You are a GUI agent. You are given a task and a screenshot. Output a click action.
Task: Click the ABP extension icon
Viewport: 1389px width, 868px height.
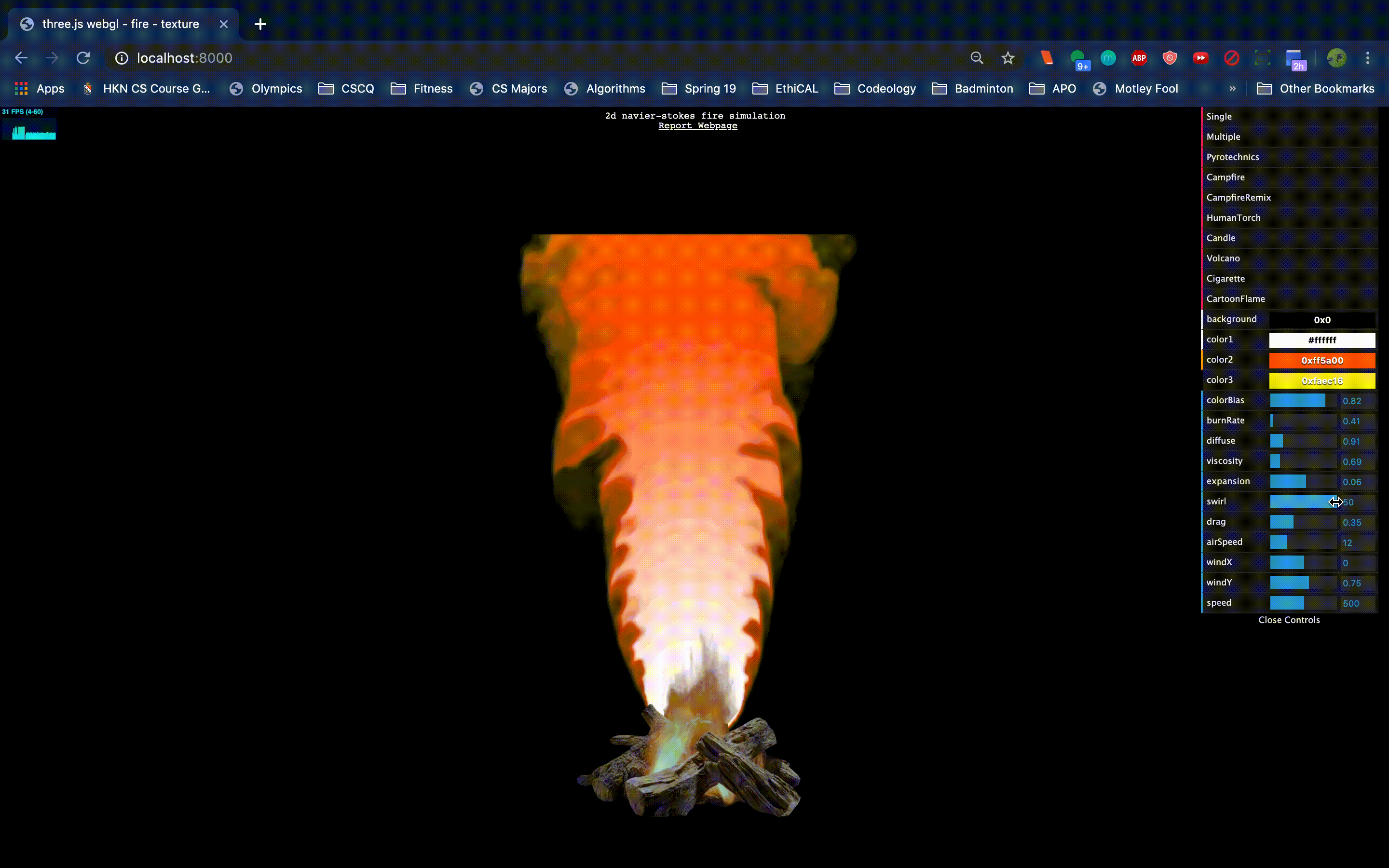tap(1139, 58)
